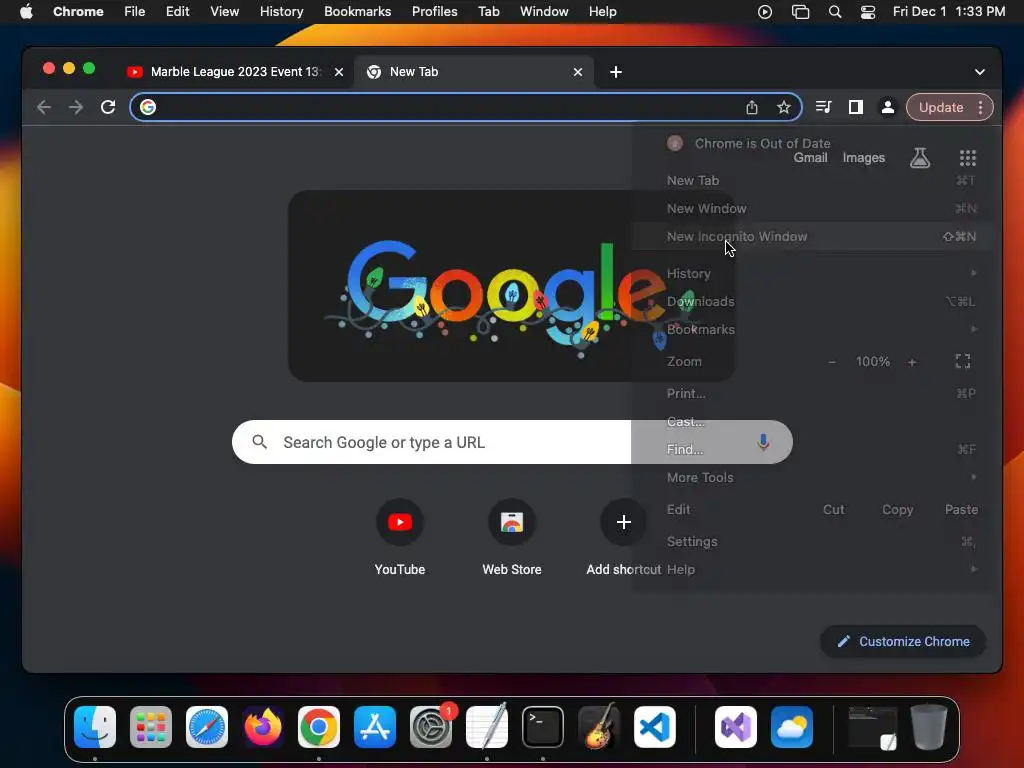
Task: Open Settings from the Chrome menu
Action: click(813, 541)
